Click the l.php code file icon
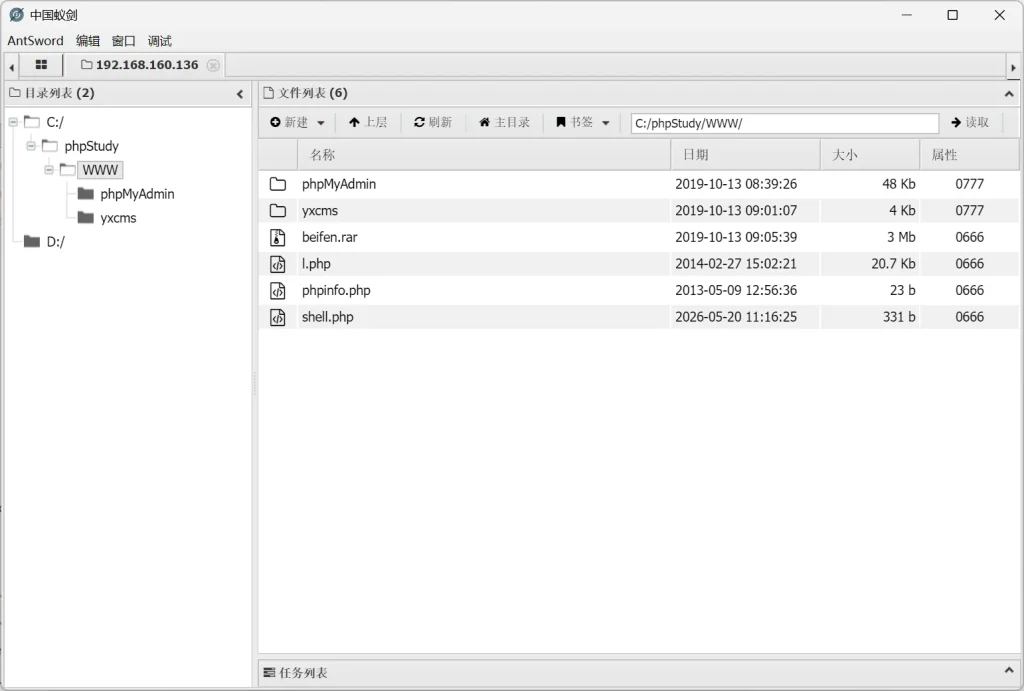Screen dimensions: 1024x691 pos(278,264)
